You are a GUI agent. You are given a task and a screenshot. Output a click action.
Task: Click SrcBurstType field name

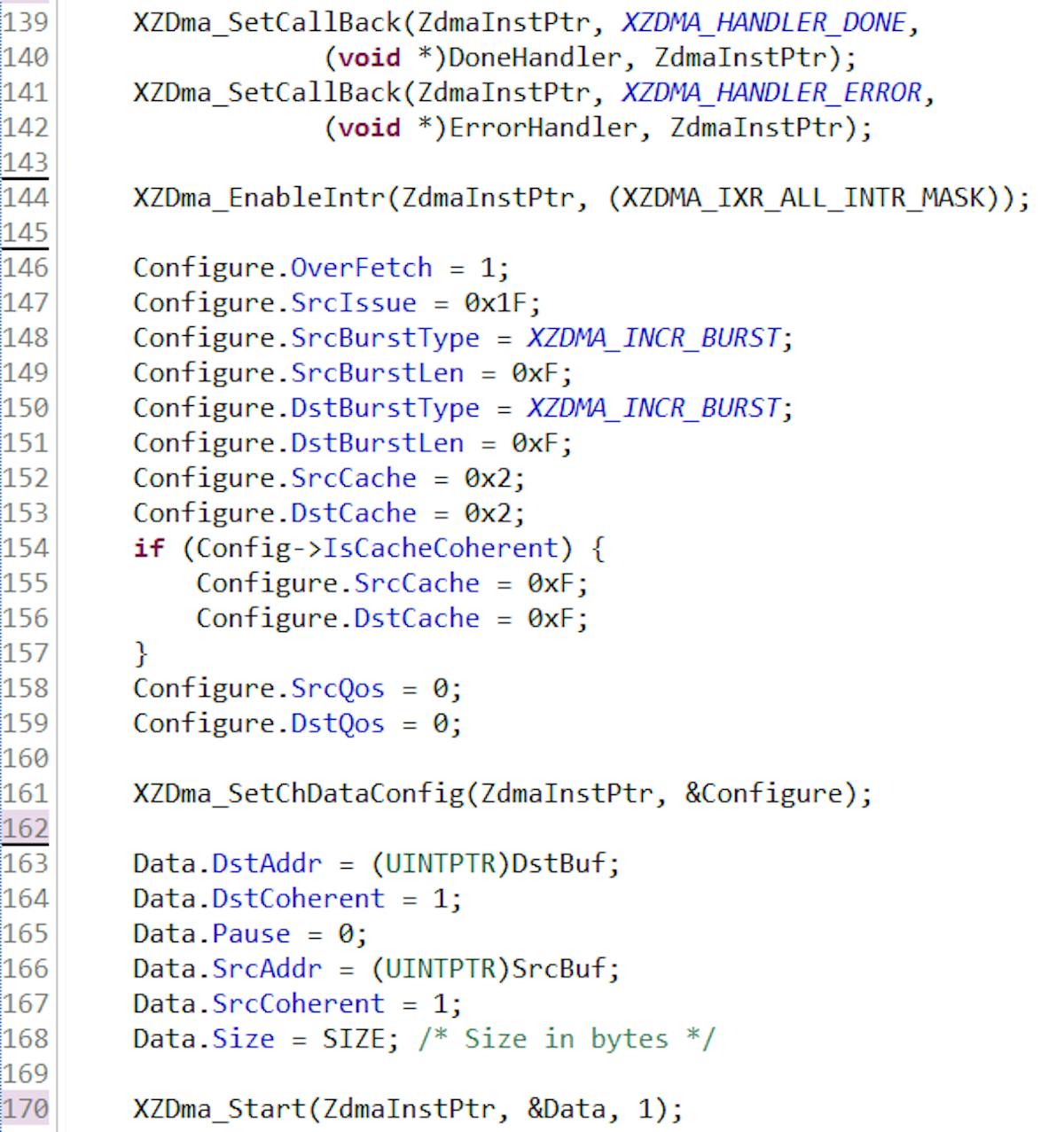tap(385, 338)
